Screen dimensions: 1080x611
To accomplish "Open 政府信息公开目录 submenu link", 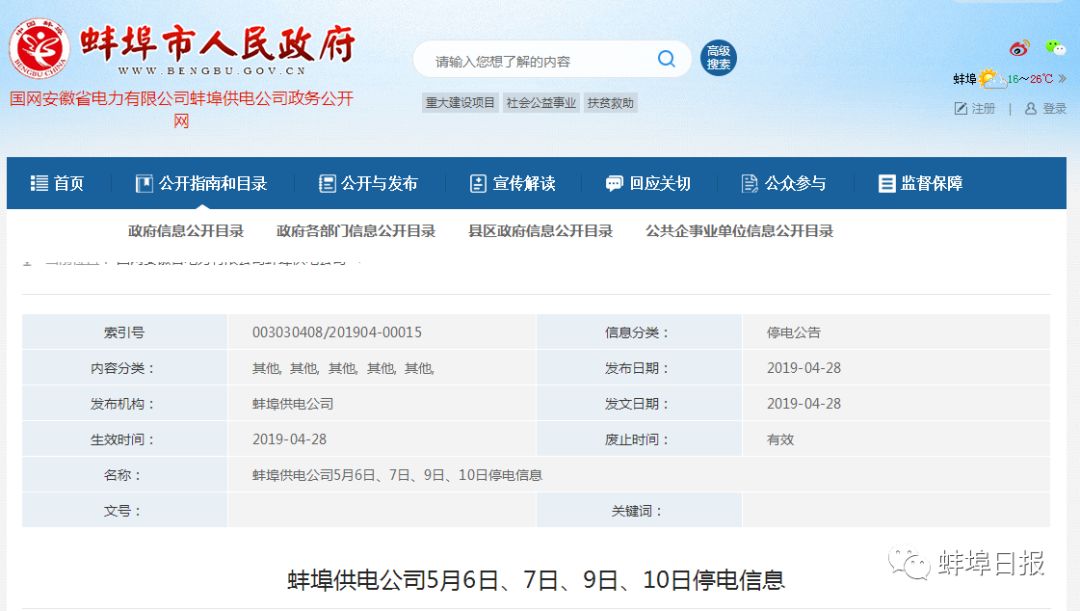I will pos(186,231).
